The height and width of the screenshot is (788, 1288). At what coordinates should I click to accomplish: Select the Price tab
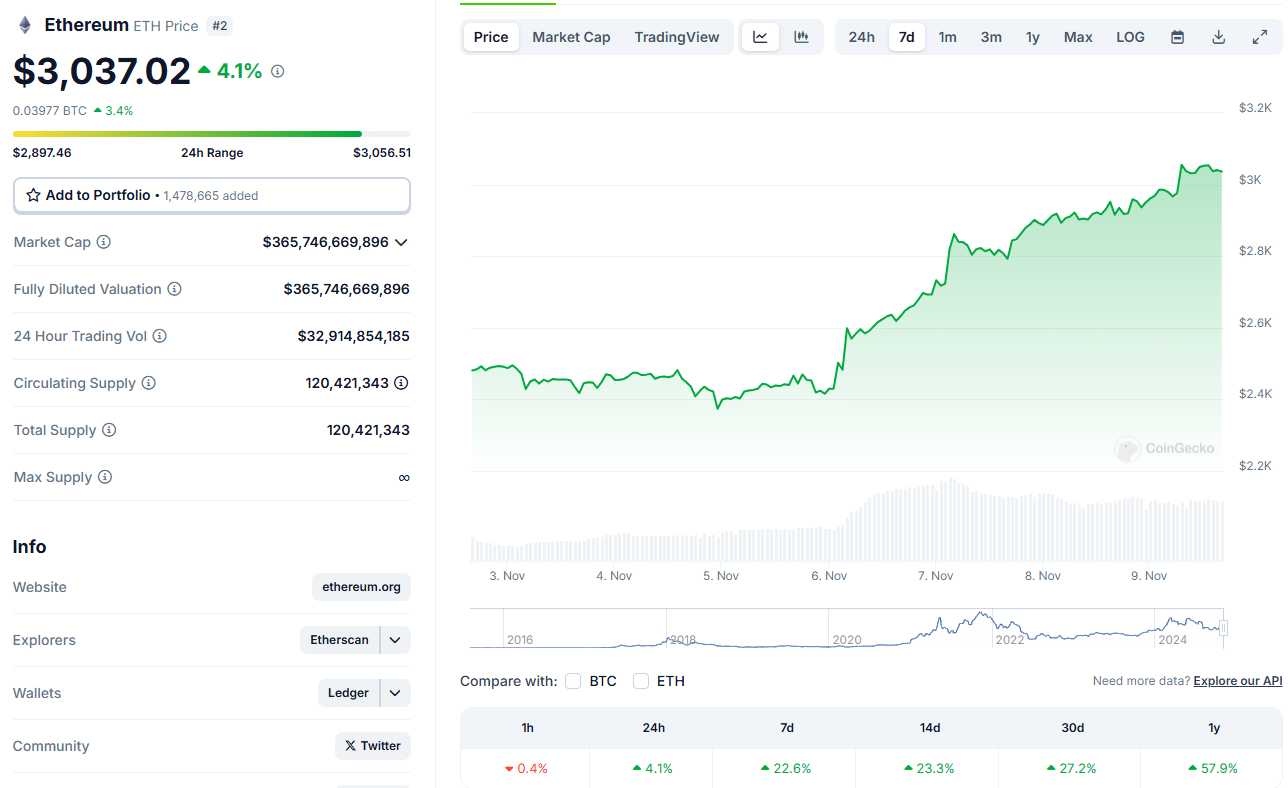pos(491,37)
